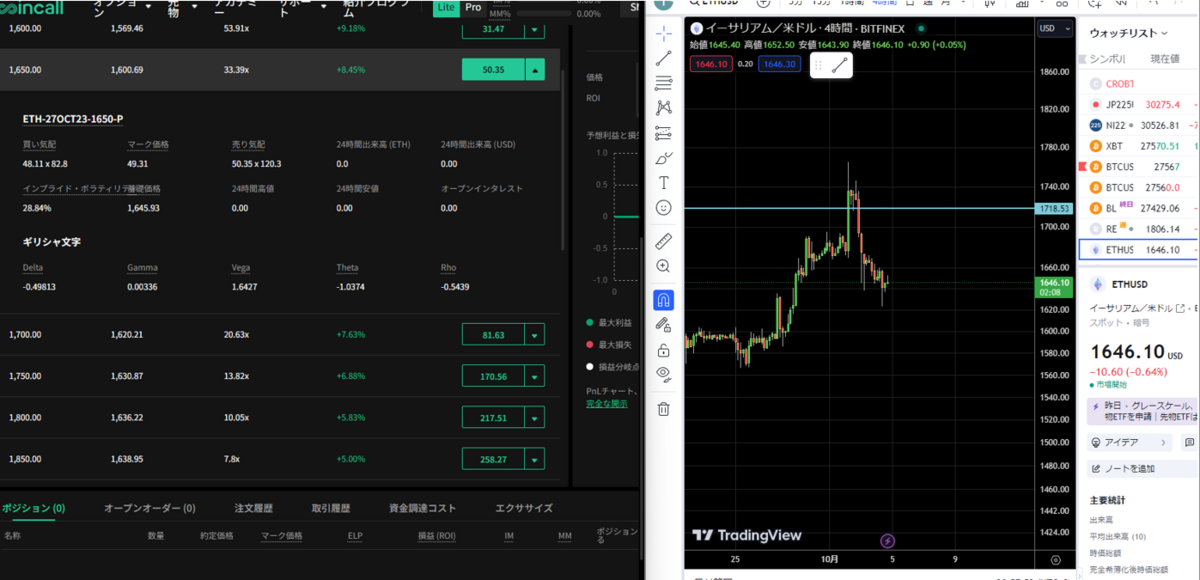
Task: Open the アイデア button in details panel
Action: pos(1130,442)
